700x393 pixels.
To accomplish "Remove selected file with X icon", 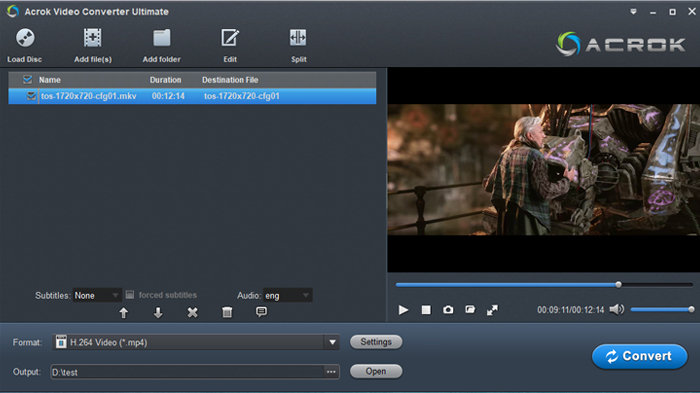I will pos(192,313).
